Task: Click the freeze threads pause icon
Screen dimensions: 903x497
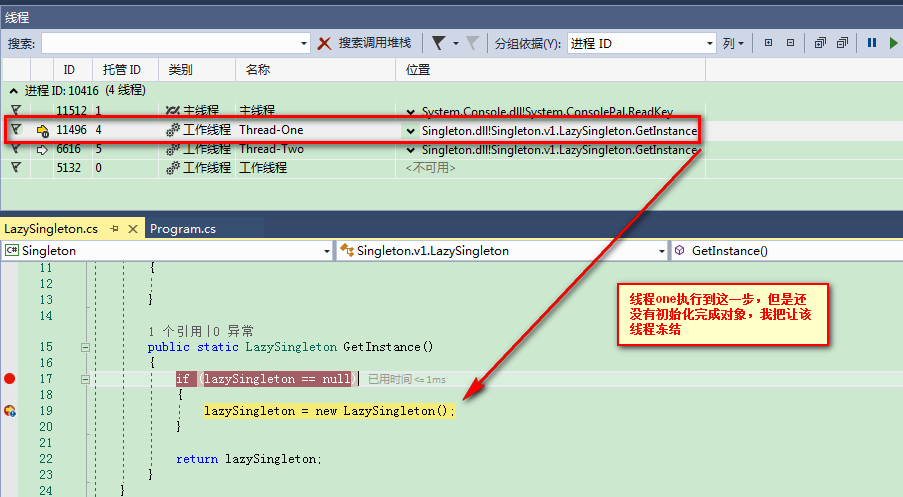Action: pyautogui.click(x=872, y=43)
